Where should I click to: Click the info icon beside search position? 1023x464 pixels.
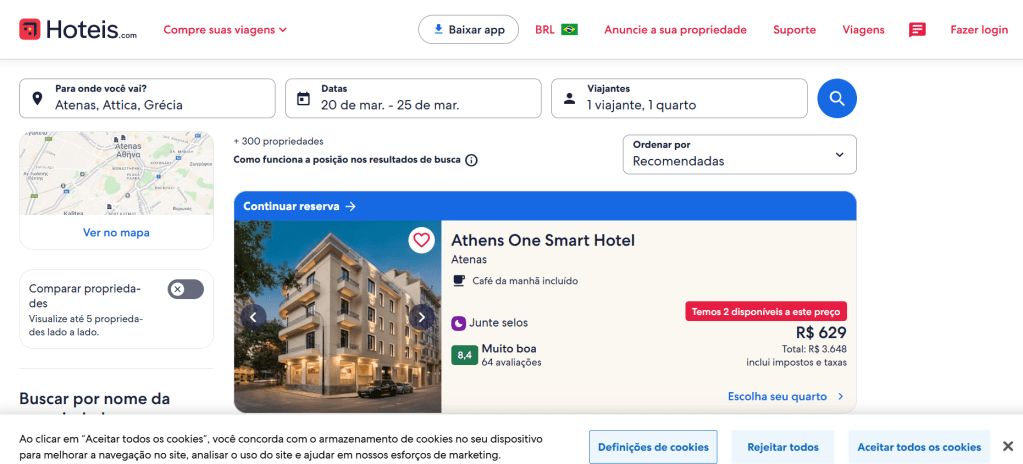click(x=471, y=160)
